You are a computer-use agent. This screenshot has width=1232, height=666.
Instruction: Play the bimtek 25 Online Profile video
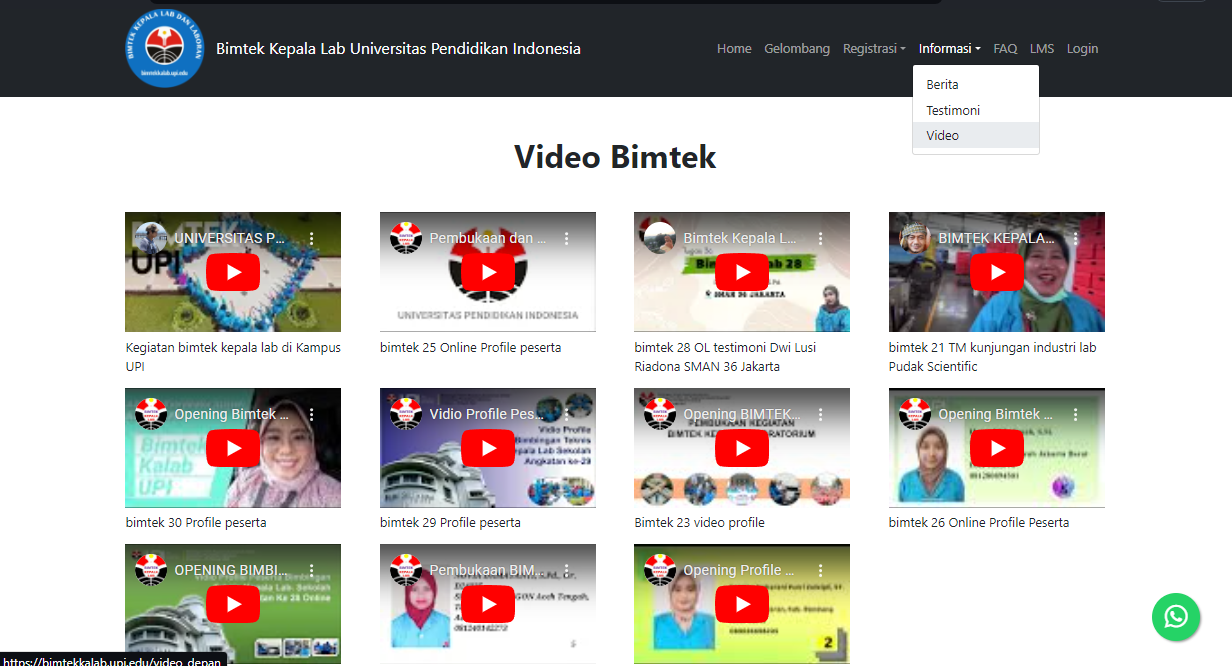pos(488,272)
